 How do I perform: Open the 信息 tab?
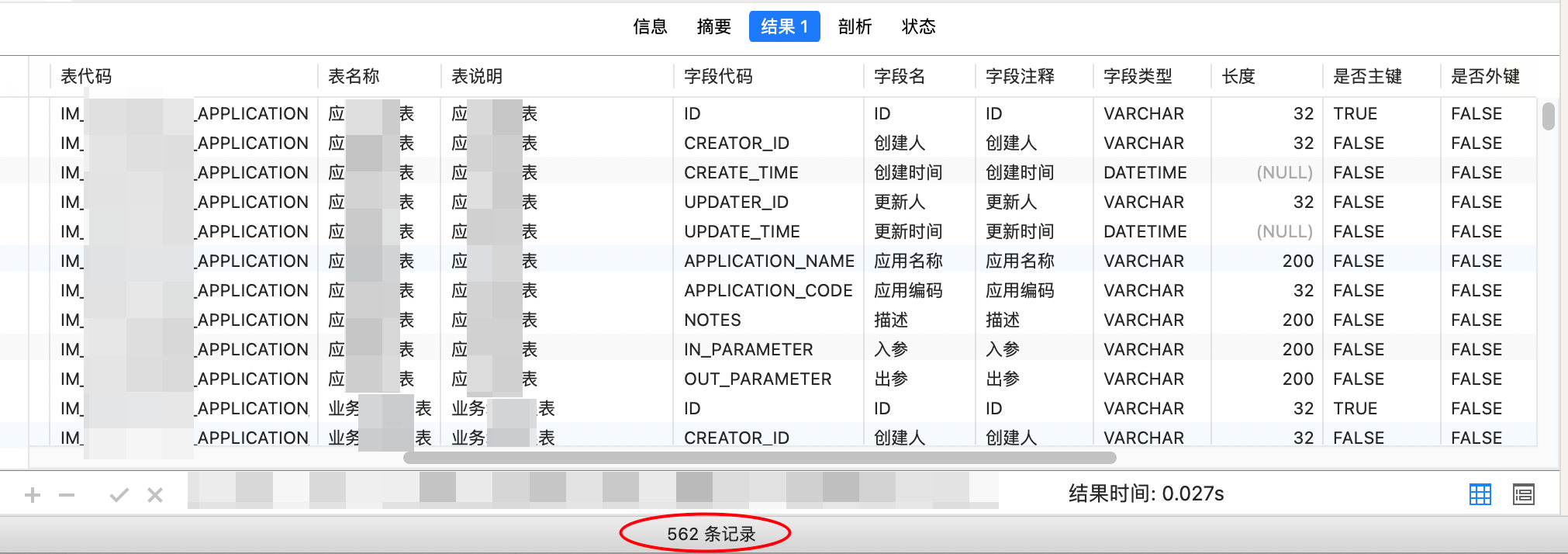[650, 27]
